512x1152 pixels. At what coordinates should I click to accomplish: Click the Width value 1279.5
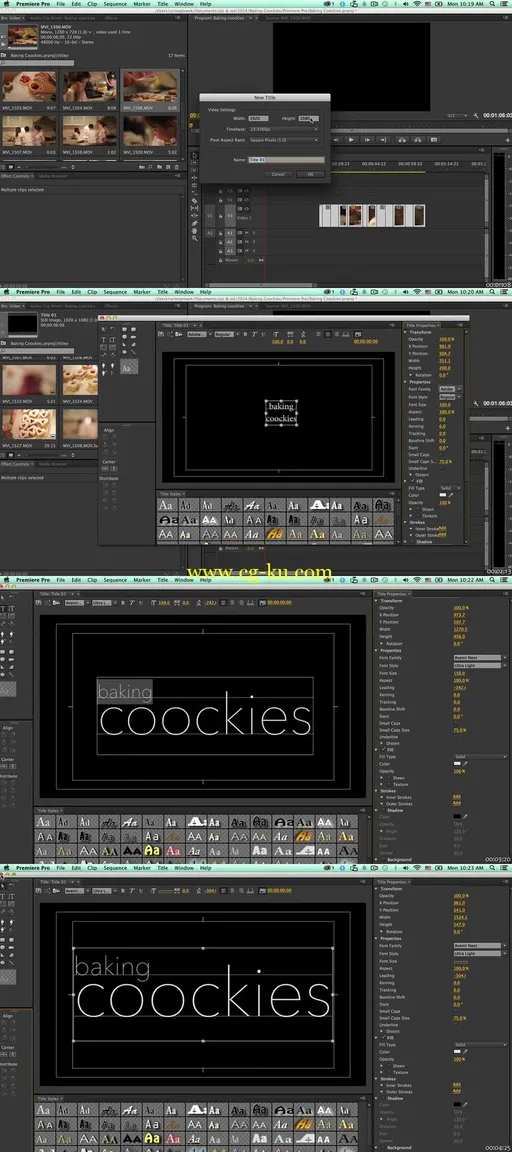click(460, 629)
